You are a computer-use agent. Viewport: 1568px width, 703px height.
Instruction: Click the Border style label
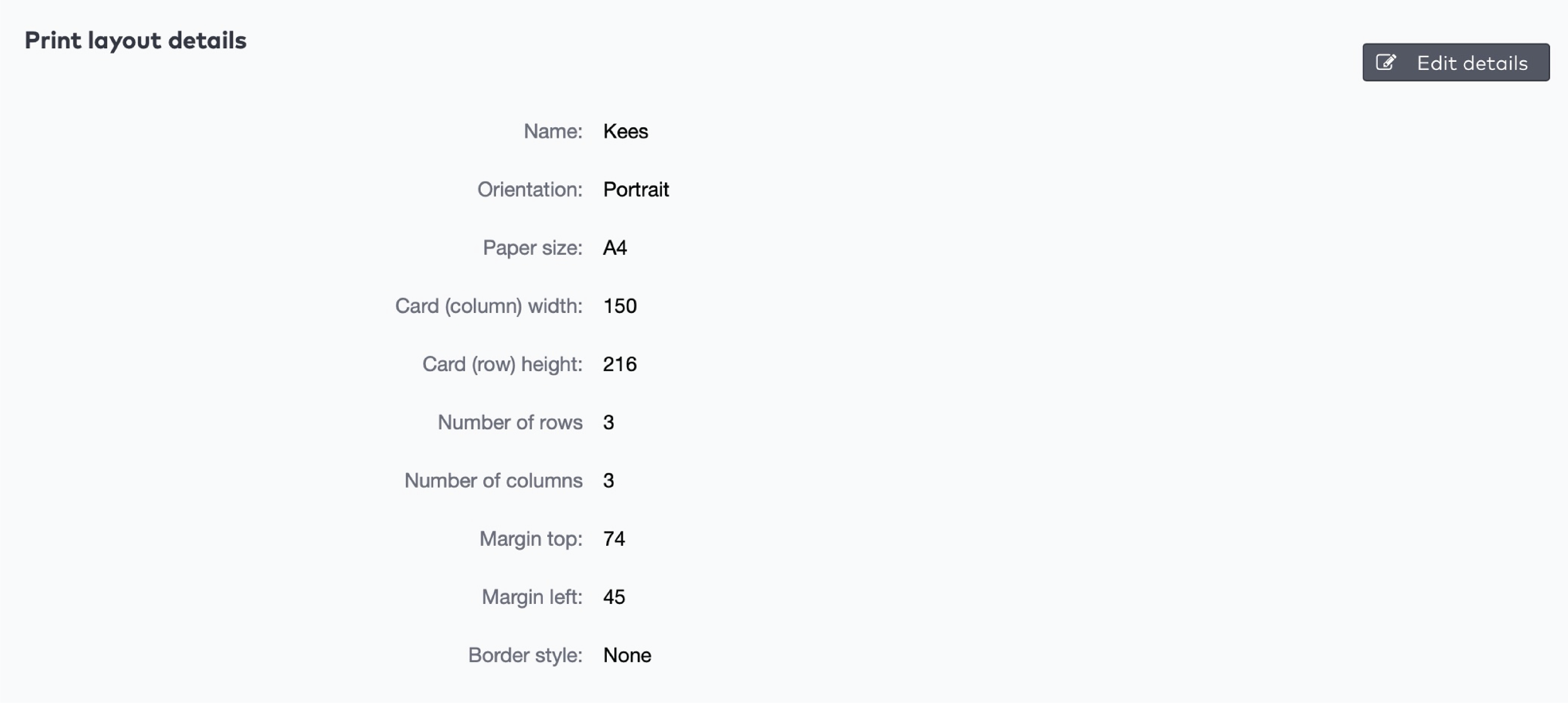[x=525, y=655]
